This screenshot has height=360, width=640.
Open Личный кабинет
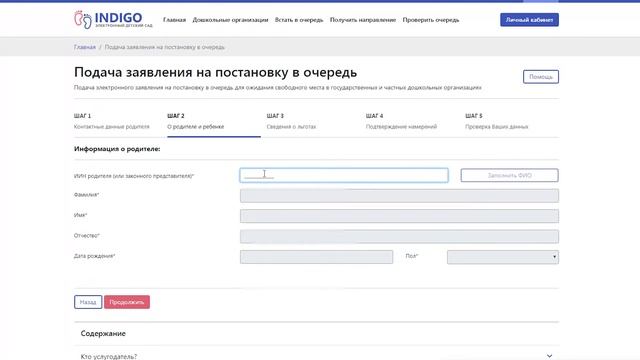[x=529, y=20]
